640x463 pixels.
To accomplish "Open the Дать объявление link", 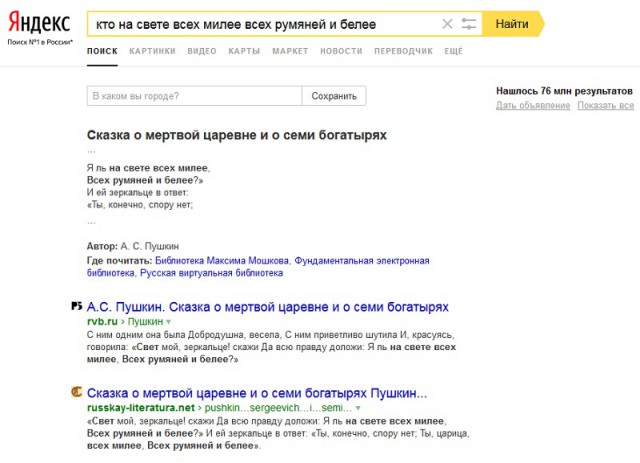I will [533, 106].
